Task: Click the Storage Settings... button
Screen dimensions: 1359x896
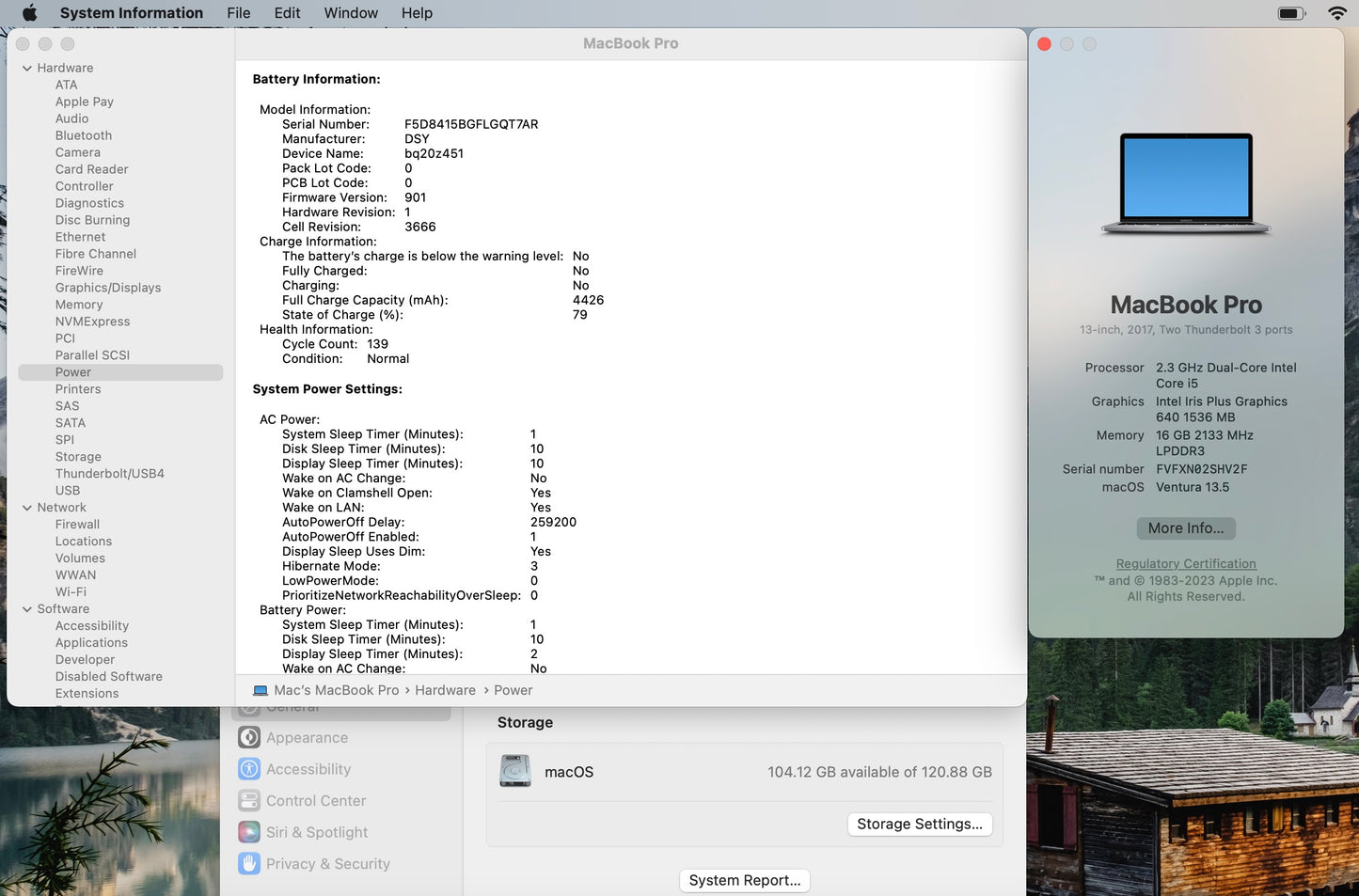Action: coord(919,824)
